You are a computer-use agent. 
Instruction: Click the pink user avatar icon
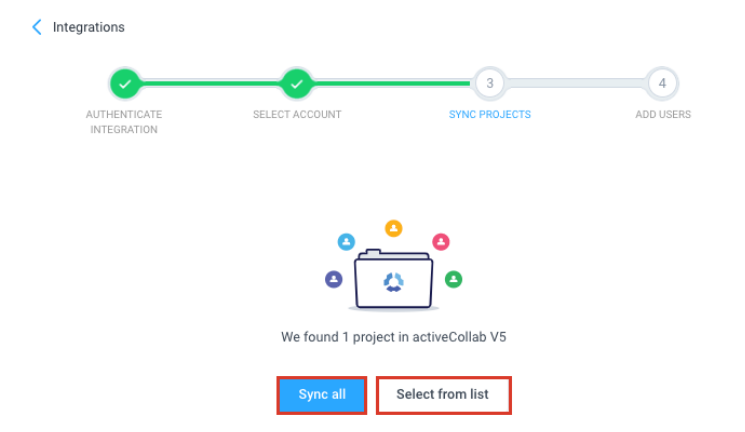441,242
